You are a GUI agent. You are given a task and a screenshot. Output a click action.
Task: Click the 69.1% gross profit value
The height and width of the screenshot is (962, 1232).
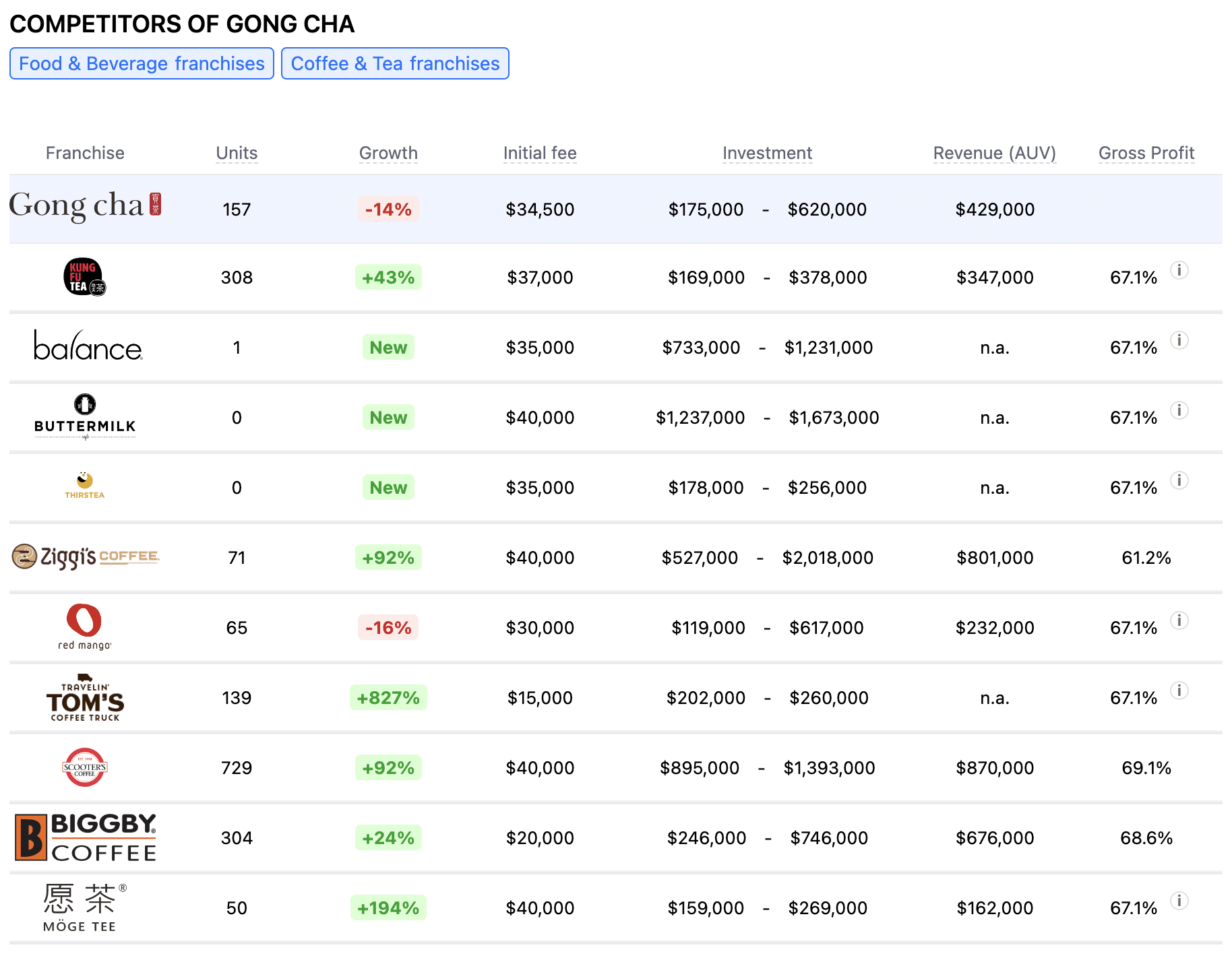click(x=1146, y=768)
